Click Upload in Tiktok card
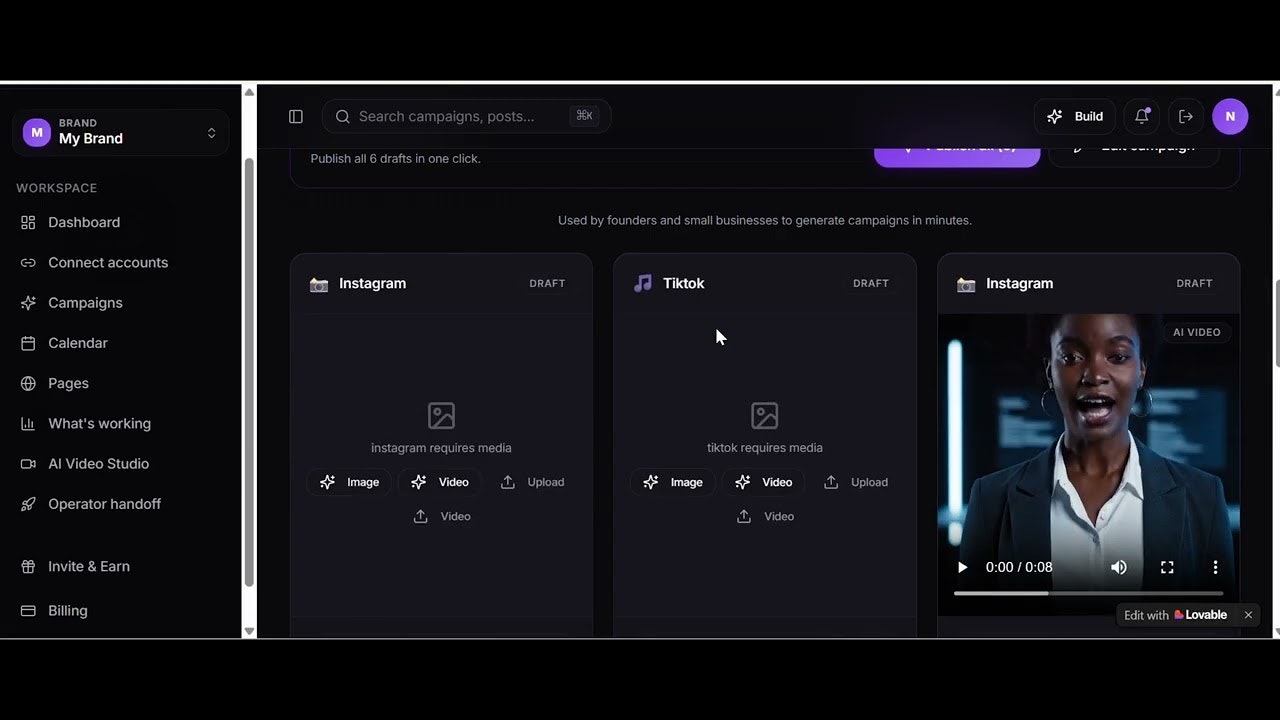The width and height of the screenshot is (1280, 720). tap(856, 482)
